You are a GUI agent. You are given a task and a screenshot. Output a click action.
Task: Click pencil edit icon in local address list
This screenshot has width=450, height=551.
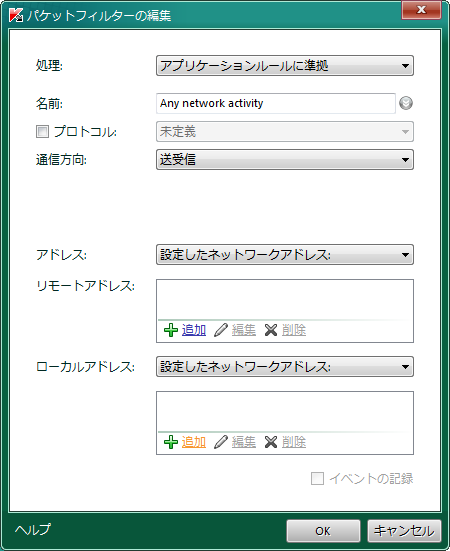click(221, 442)
